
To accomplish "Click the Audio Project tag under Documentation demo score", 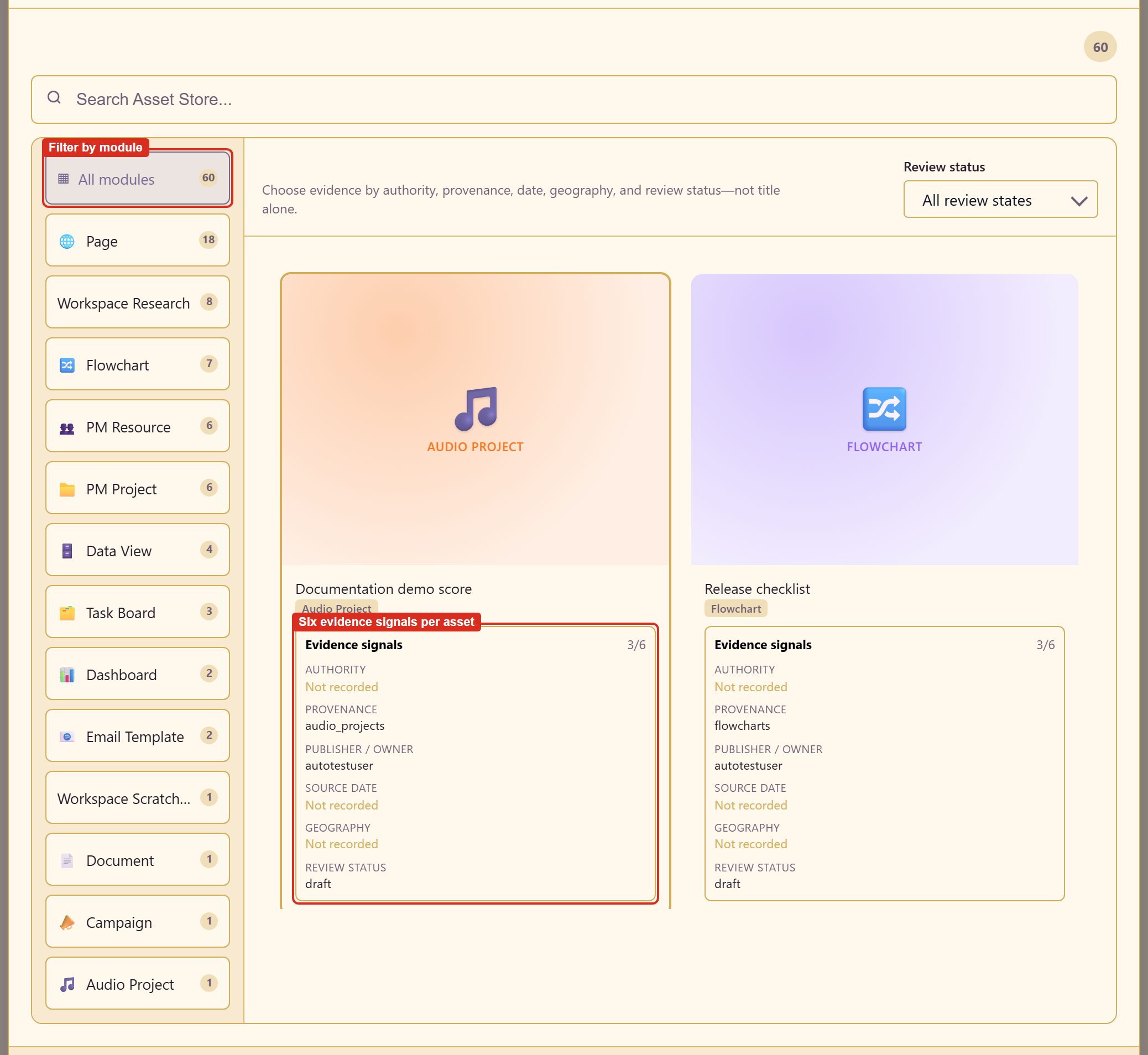I will [336, 609].
